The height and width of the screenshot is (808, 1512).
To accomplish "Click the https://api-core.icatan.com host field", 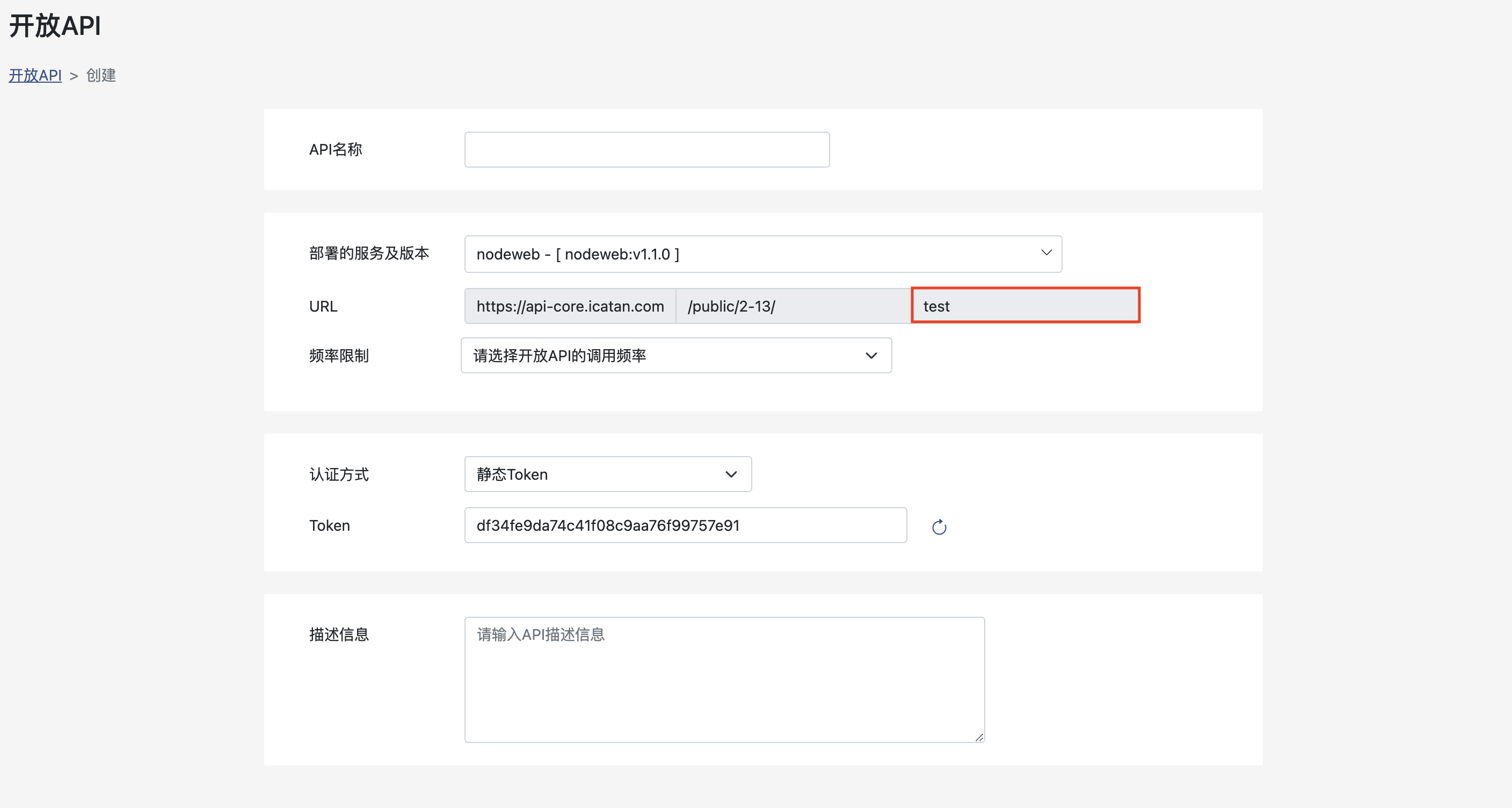I will click(569, 306).
